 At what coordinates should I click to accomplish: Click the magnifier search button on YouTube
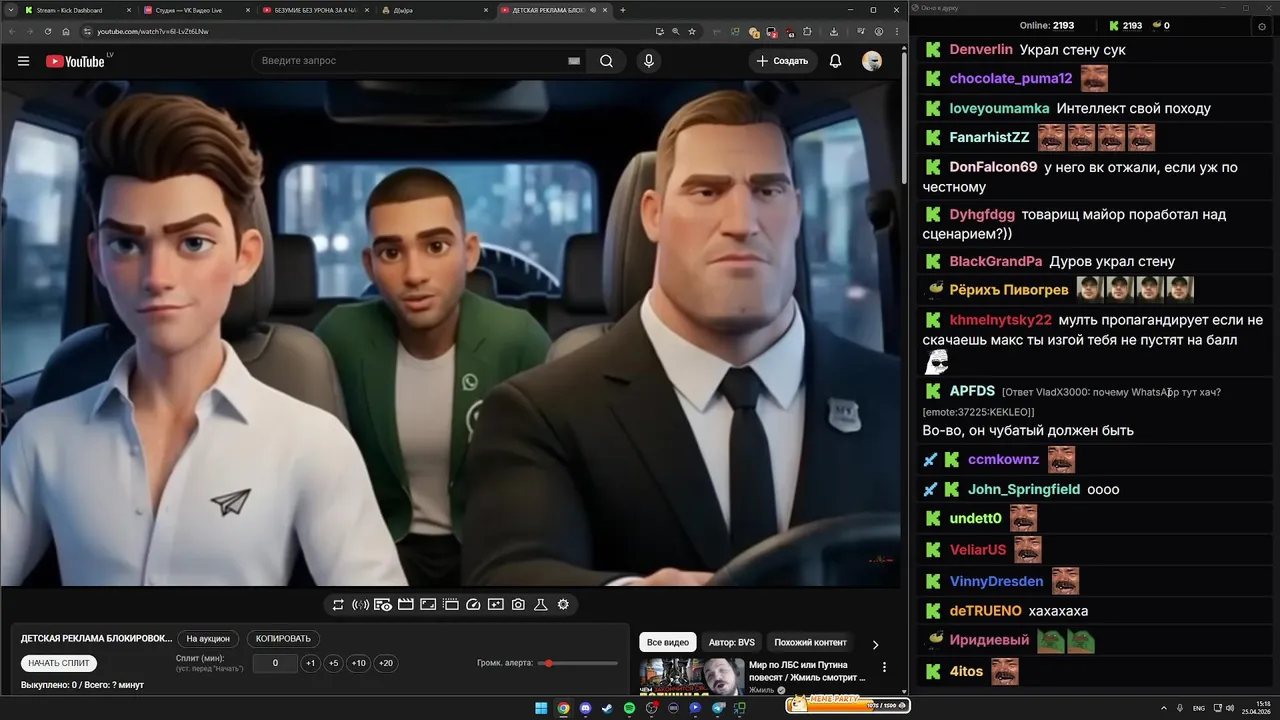[x=606, y=61]
